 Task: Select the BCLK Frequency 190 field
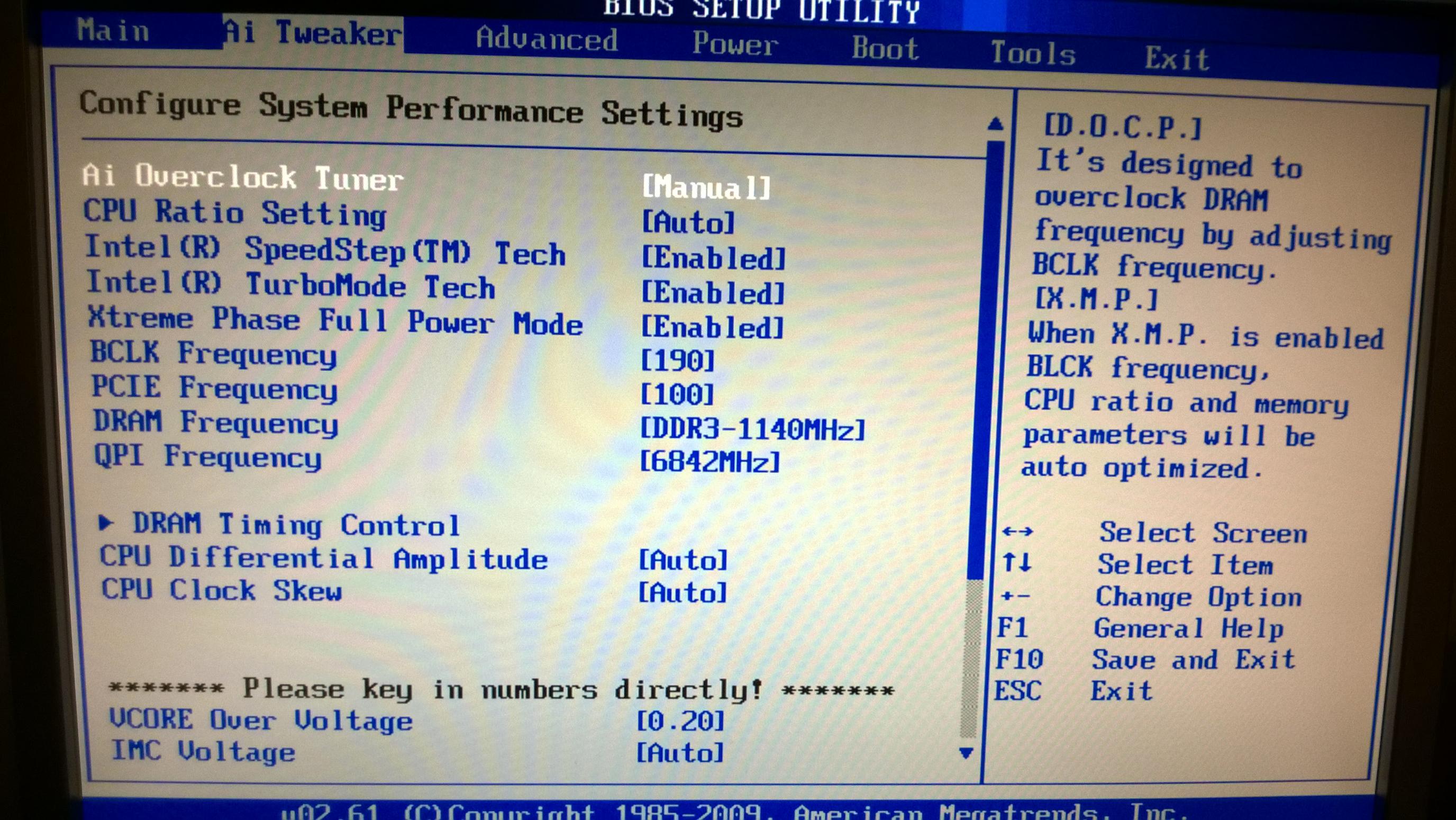click(678, 361)
